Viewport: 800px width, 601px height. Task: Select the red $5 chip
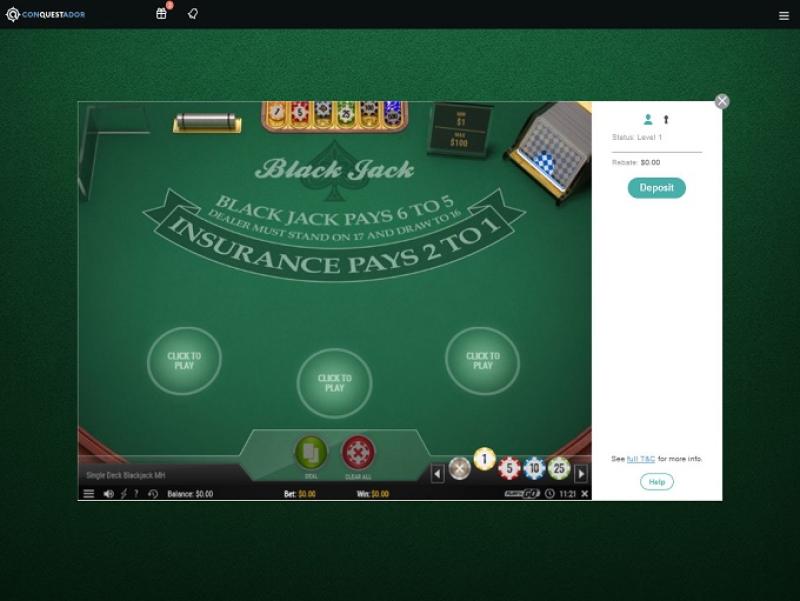[509, 467]
